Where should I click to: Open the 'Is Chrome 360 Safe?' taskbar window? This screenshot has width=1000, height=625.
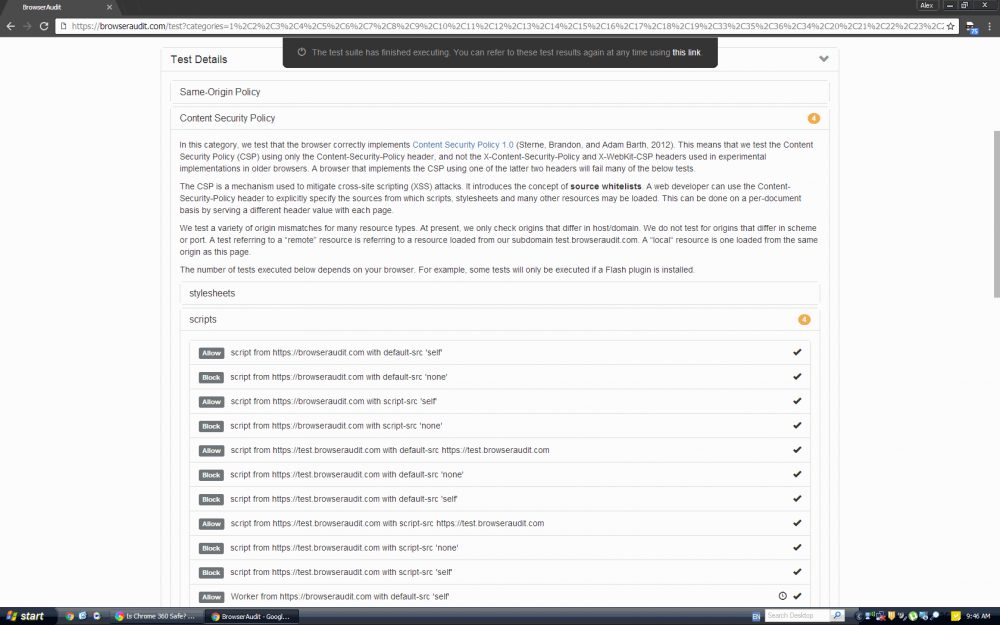click(x=153, y=616)
